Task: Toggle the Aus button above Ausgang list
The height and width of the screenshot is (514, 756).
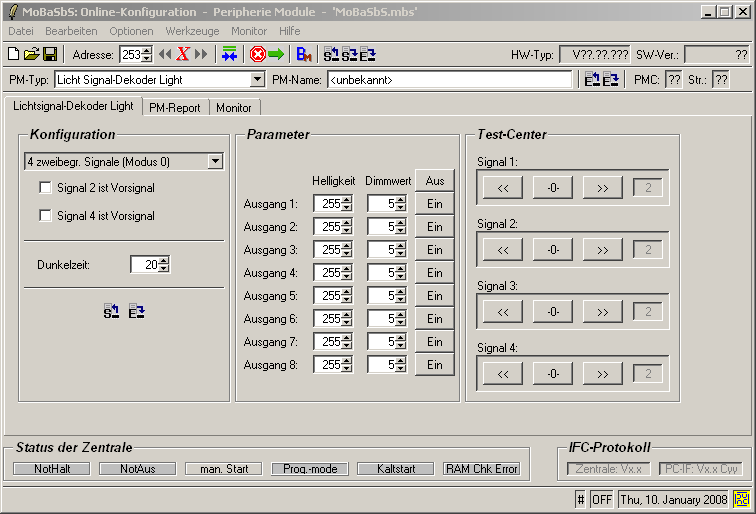Action: point(434,181)
